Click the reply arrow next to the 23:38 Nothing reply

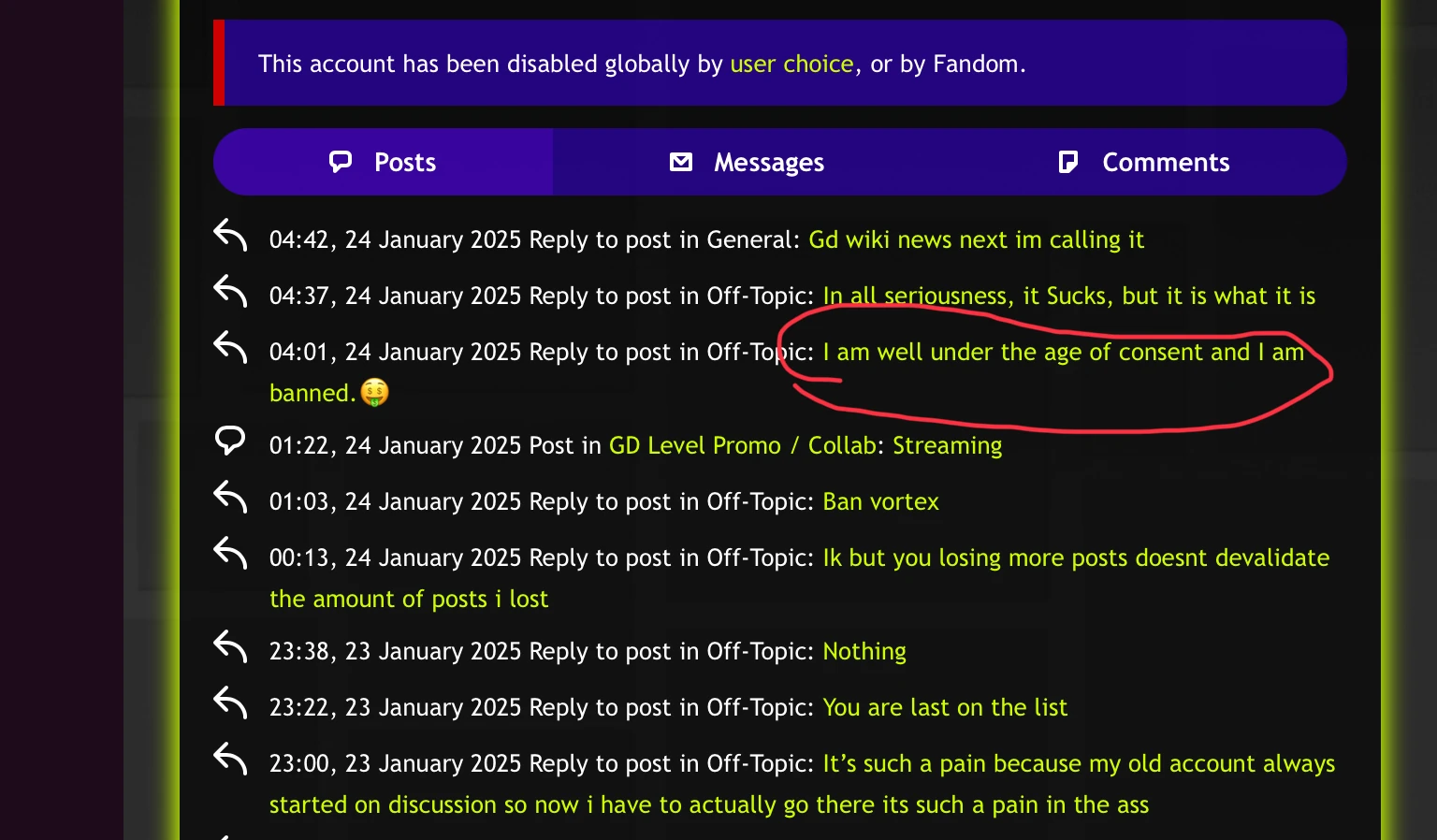pyautogui.click(x=230, y=648)
